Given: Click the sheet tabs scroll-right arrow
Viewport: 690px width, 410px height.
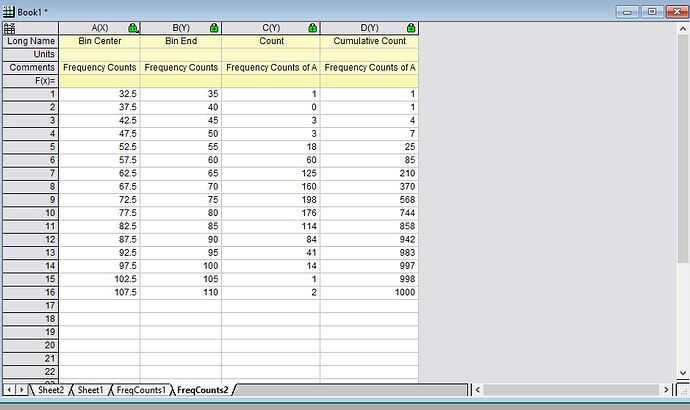Looking at the screenshot, I should point(21,390).
